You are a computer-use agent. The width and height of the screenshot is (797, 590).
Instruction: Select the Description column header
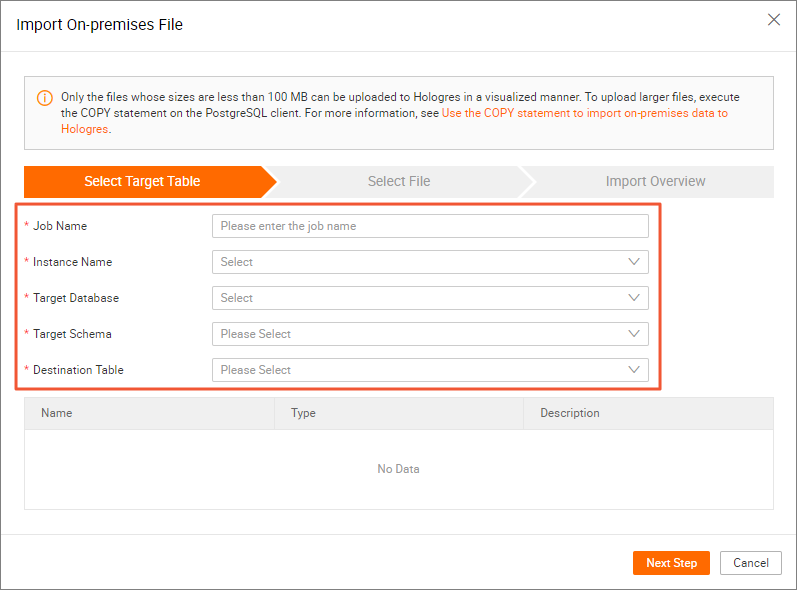coord(570,413)
